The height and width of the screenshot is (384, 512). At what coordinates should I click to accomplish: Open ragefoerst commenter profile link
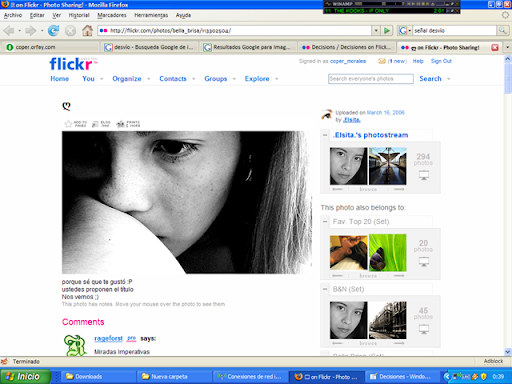tap(108, 339)
